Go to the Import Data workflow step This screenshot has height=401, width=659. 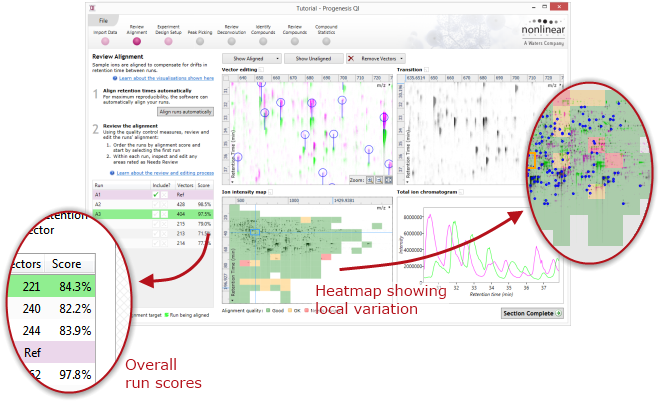click(105, 37)
